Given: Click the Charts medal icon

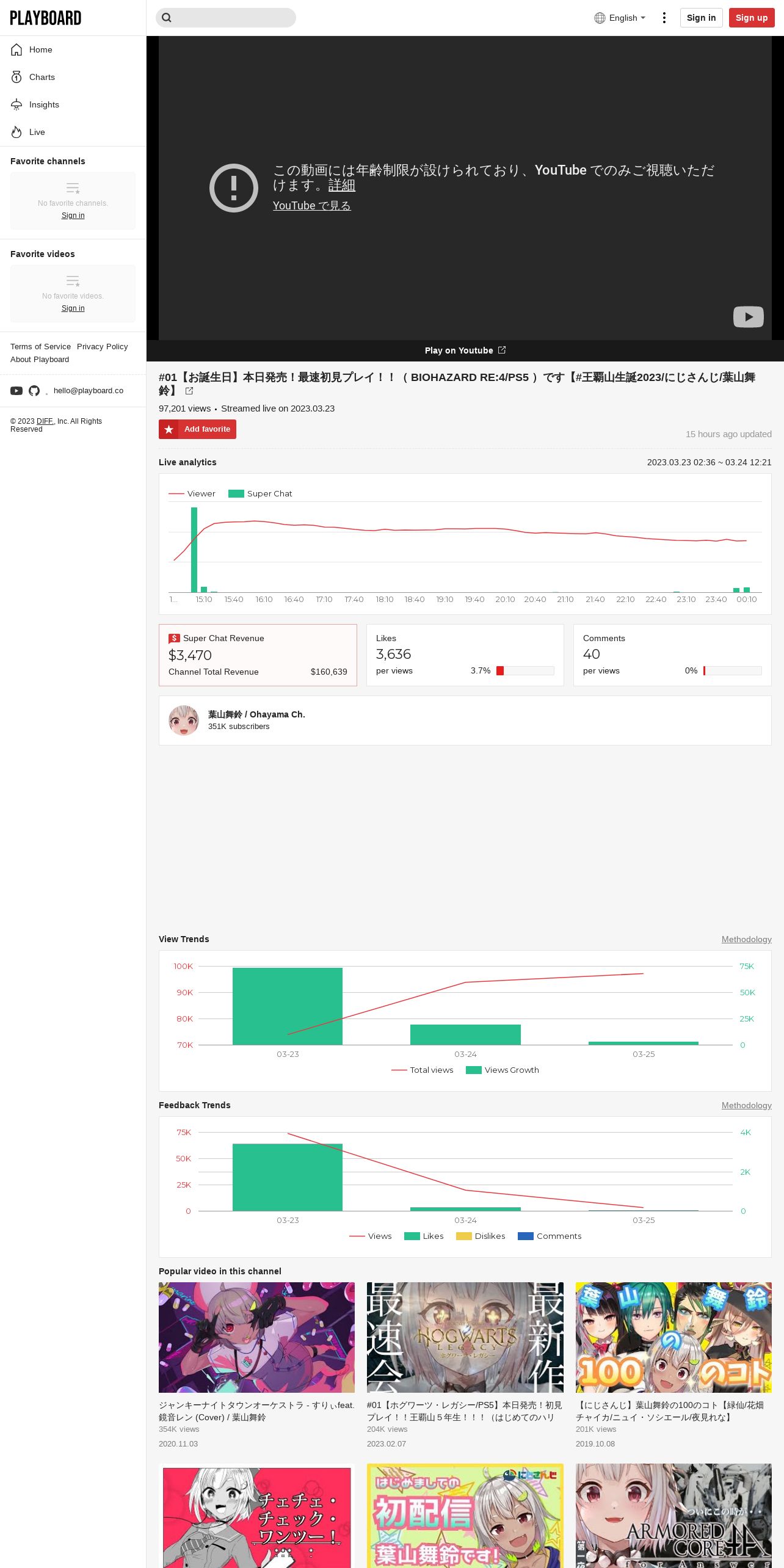Looking at the screenshot, I should coord(16,77).
